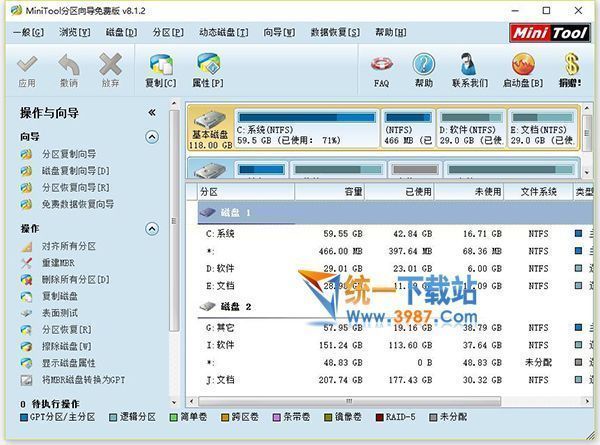Click the 复制[C] copy disk toolbar icon

click(x=161, y=65)
